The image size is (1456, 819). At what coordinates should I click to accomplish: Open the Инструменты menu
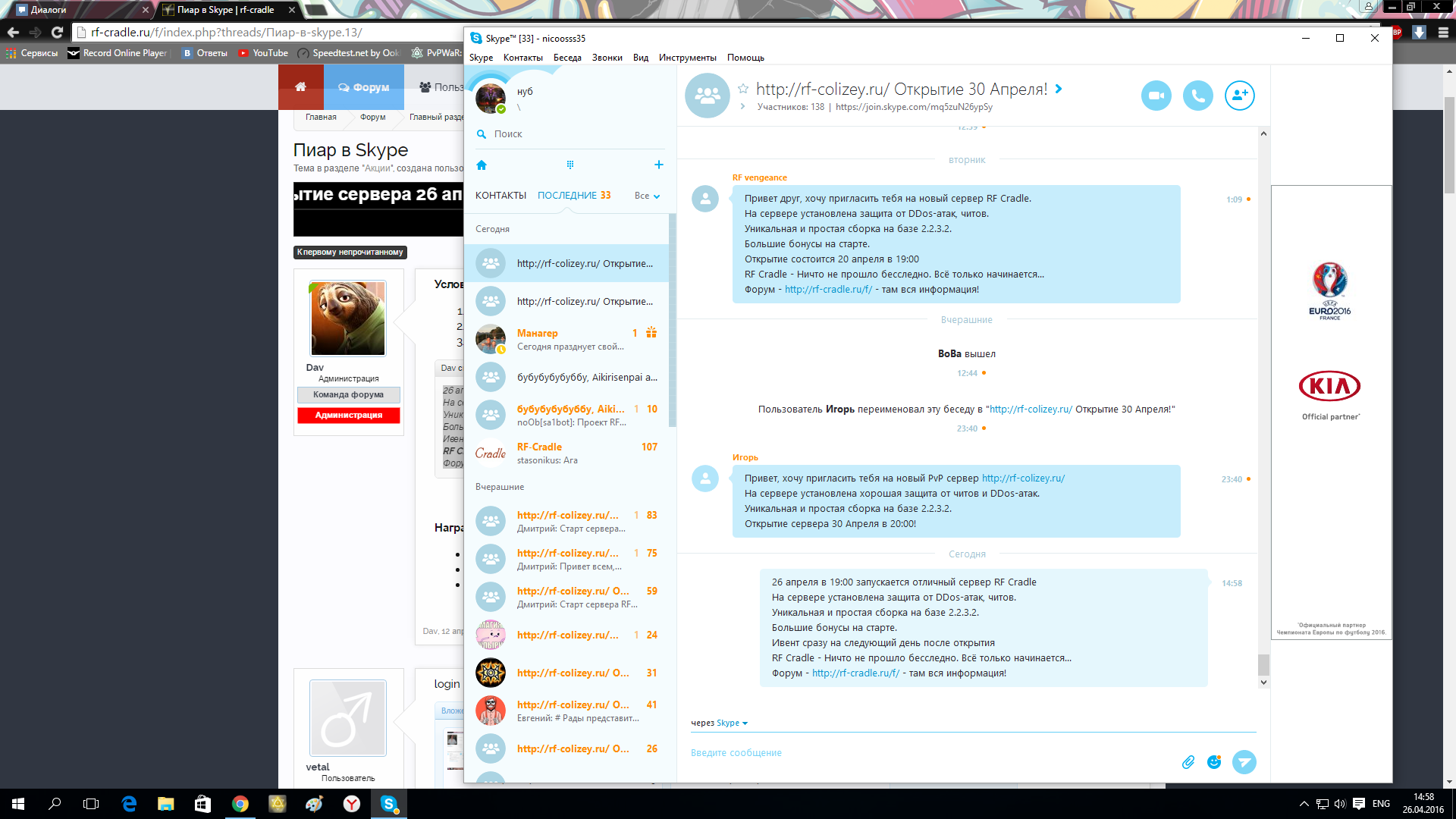pyautogui.click(x=687, y=58)
